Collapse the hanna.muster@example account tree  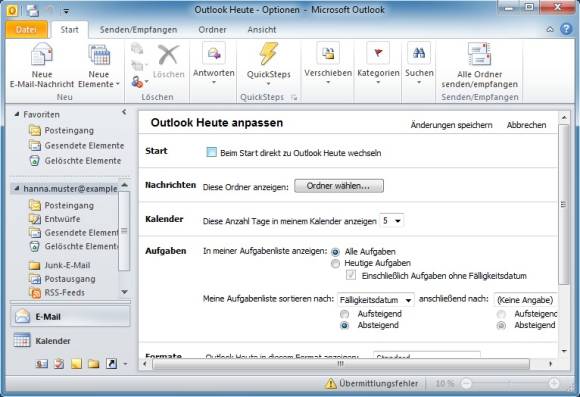(16, 189)
